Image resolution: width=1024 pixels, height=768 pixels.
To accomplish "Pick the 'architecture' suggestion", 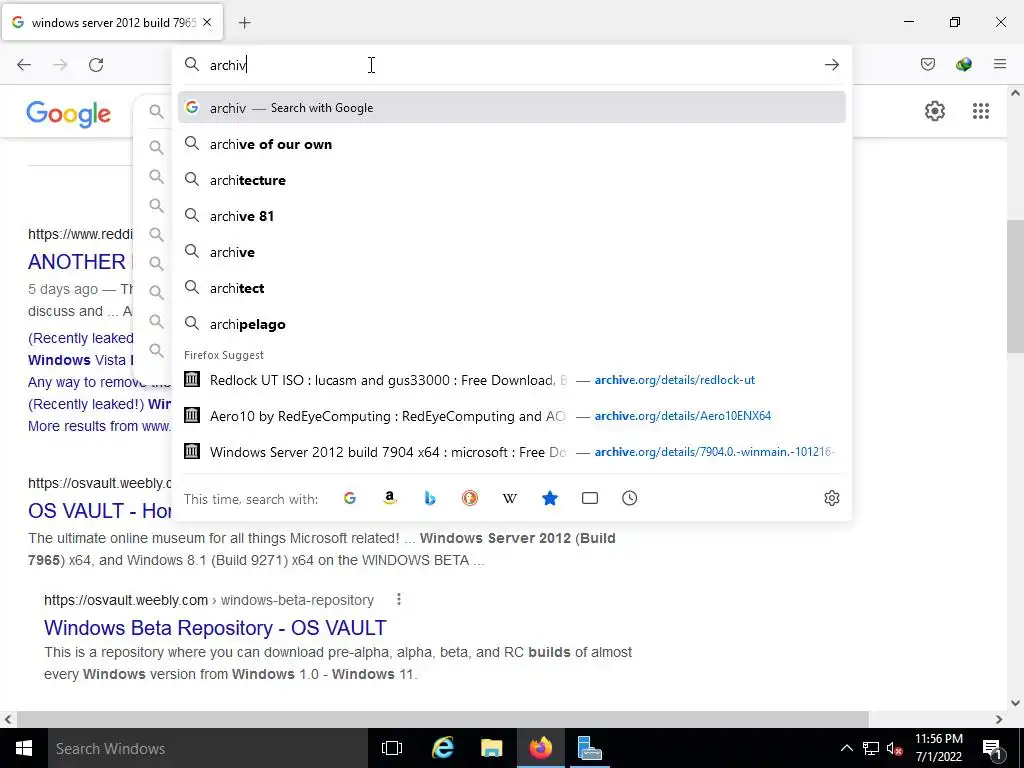I will tap(511, 180).
